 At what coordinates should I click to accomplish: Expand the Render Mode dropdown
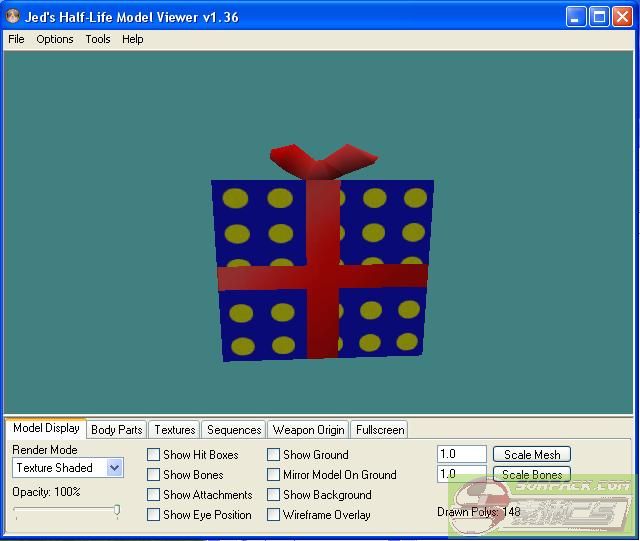pos(114,468)
